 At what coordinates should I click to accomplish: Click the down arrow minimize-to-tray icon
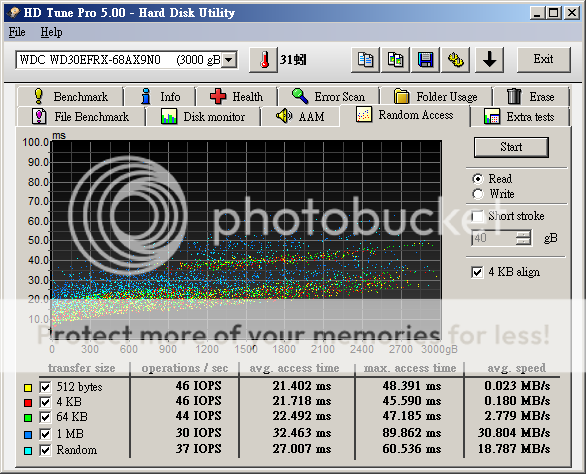tap(489, 59)
